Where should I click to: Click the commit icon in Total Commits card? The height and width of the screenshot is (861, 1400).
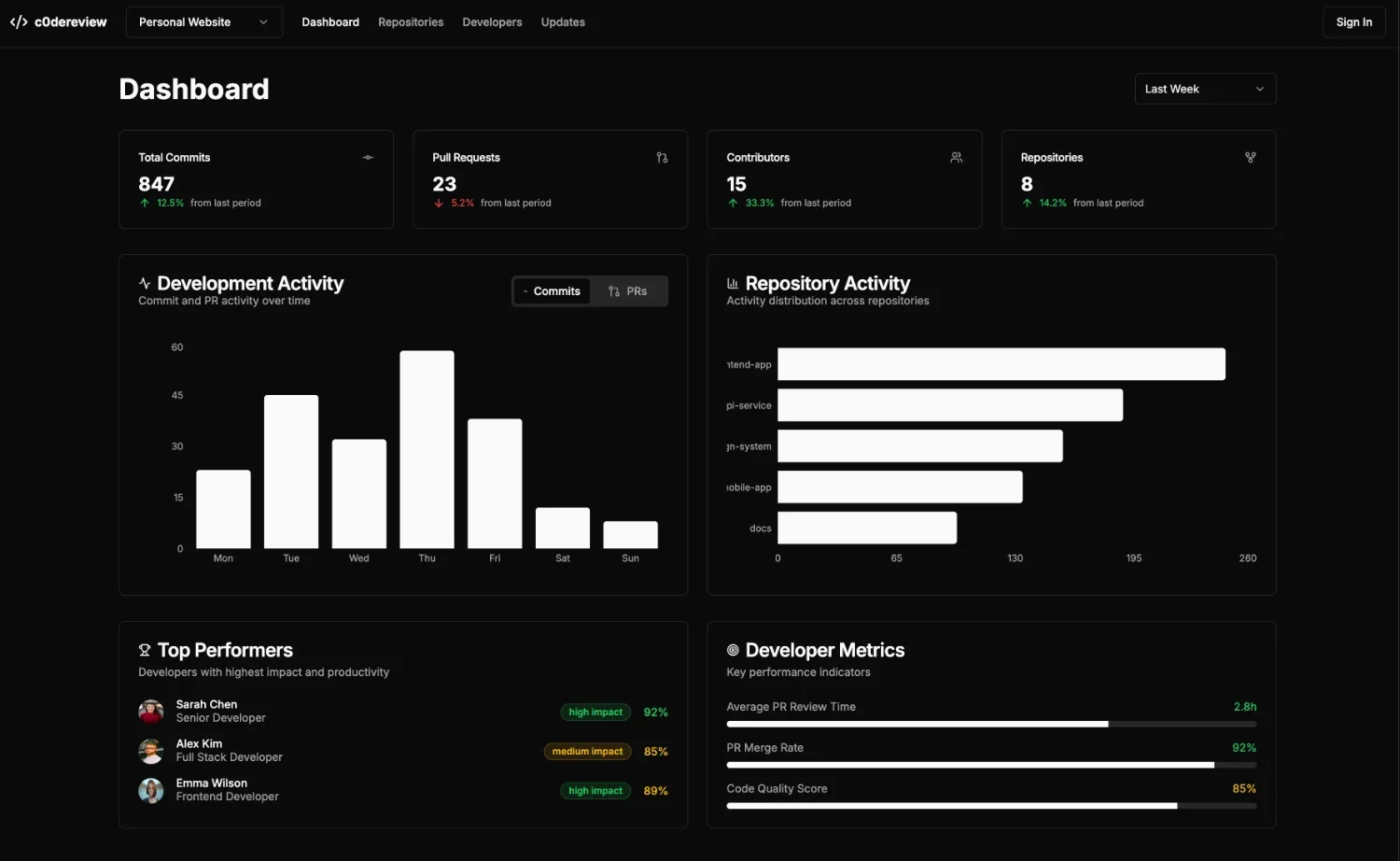pos(368,158)
